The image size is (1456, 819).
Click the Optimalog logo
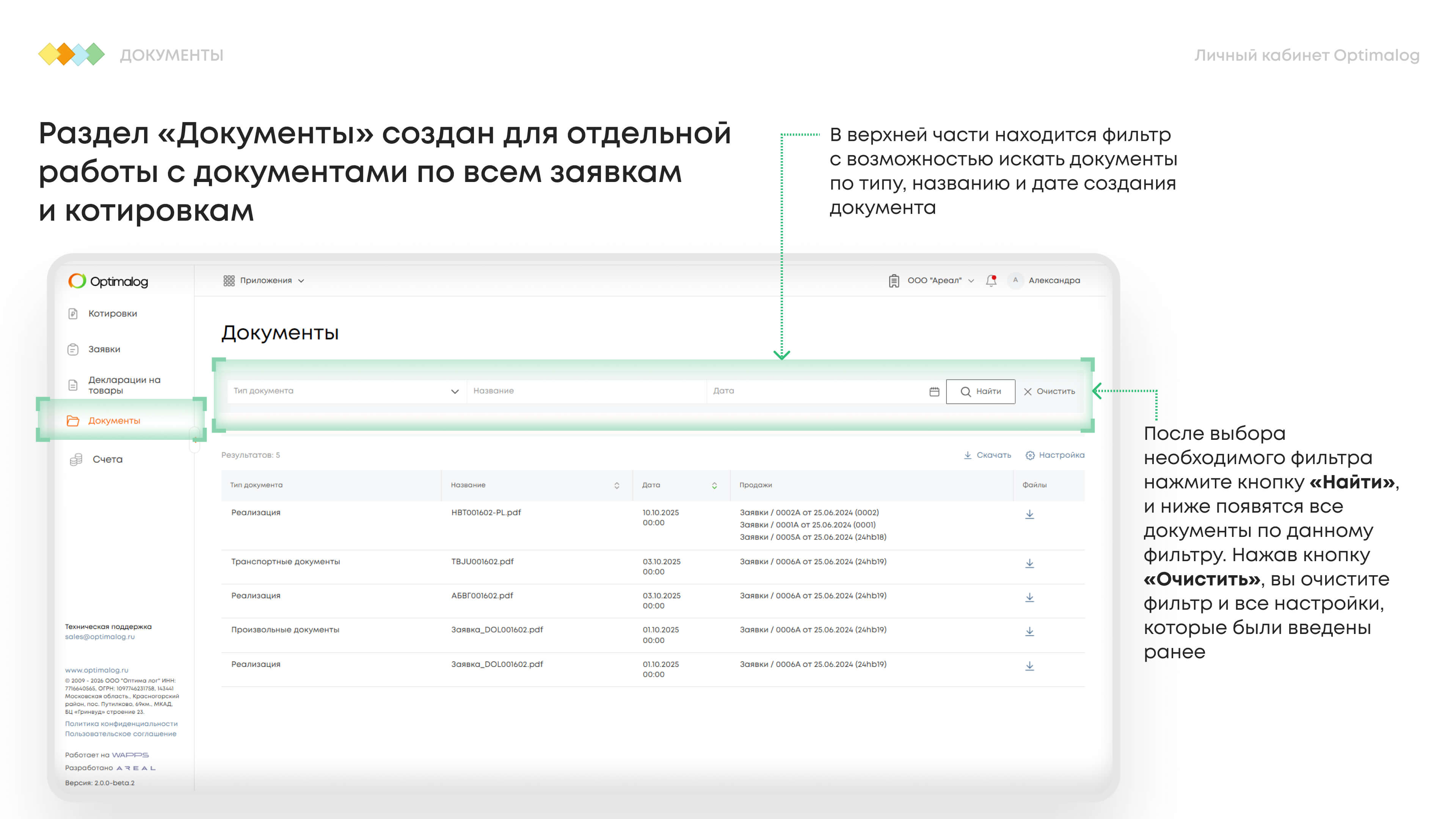tap(108, 281)
